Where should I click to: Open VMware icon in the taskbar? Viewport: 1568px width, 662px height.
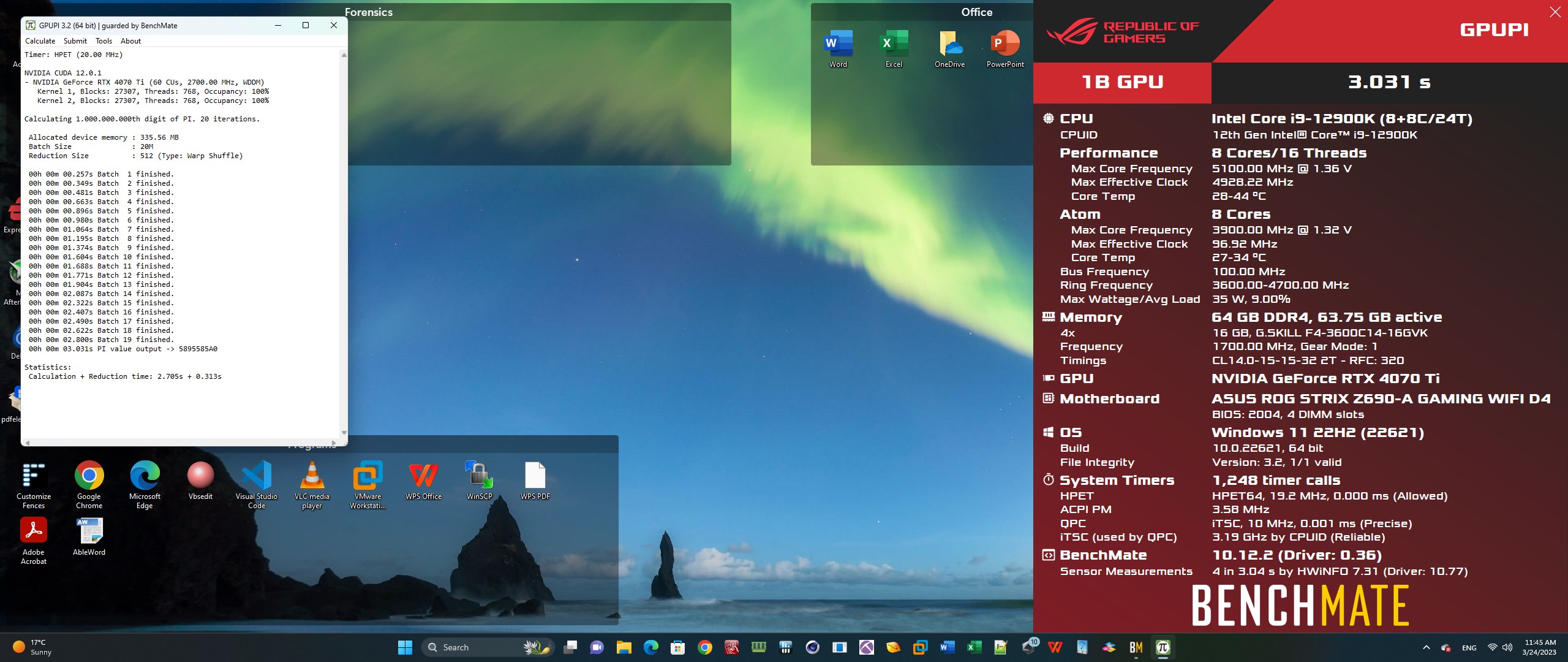click(x=920, y=647)
